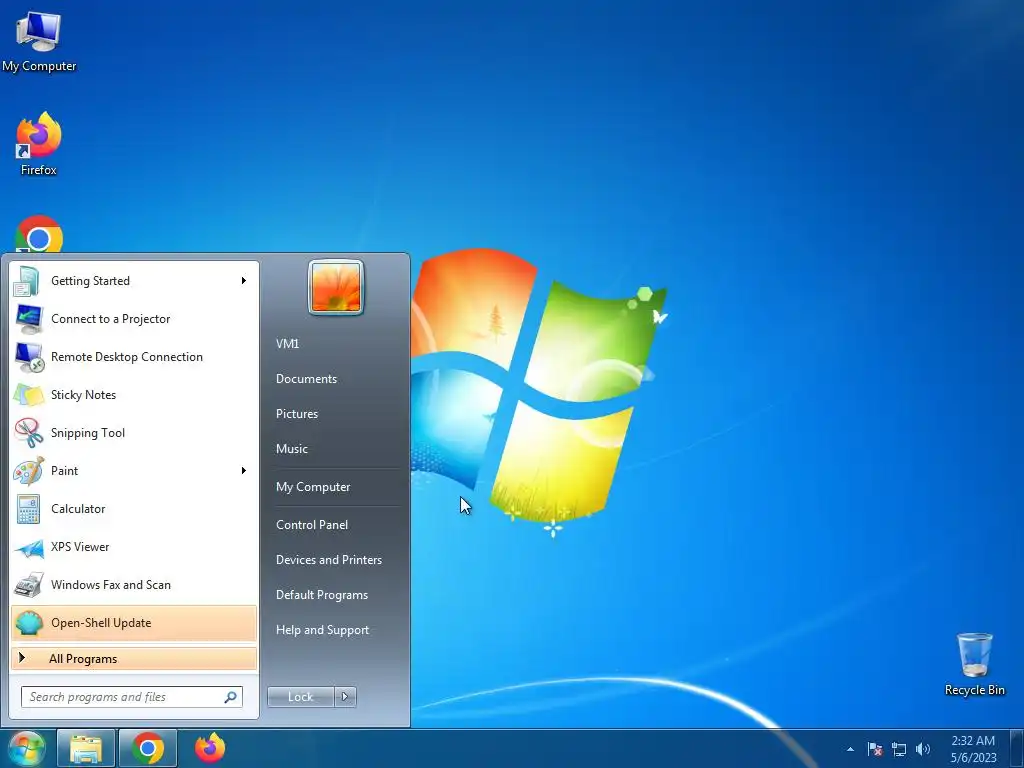Open Chrome from the taskbar

point(148,748)
